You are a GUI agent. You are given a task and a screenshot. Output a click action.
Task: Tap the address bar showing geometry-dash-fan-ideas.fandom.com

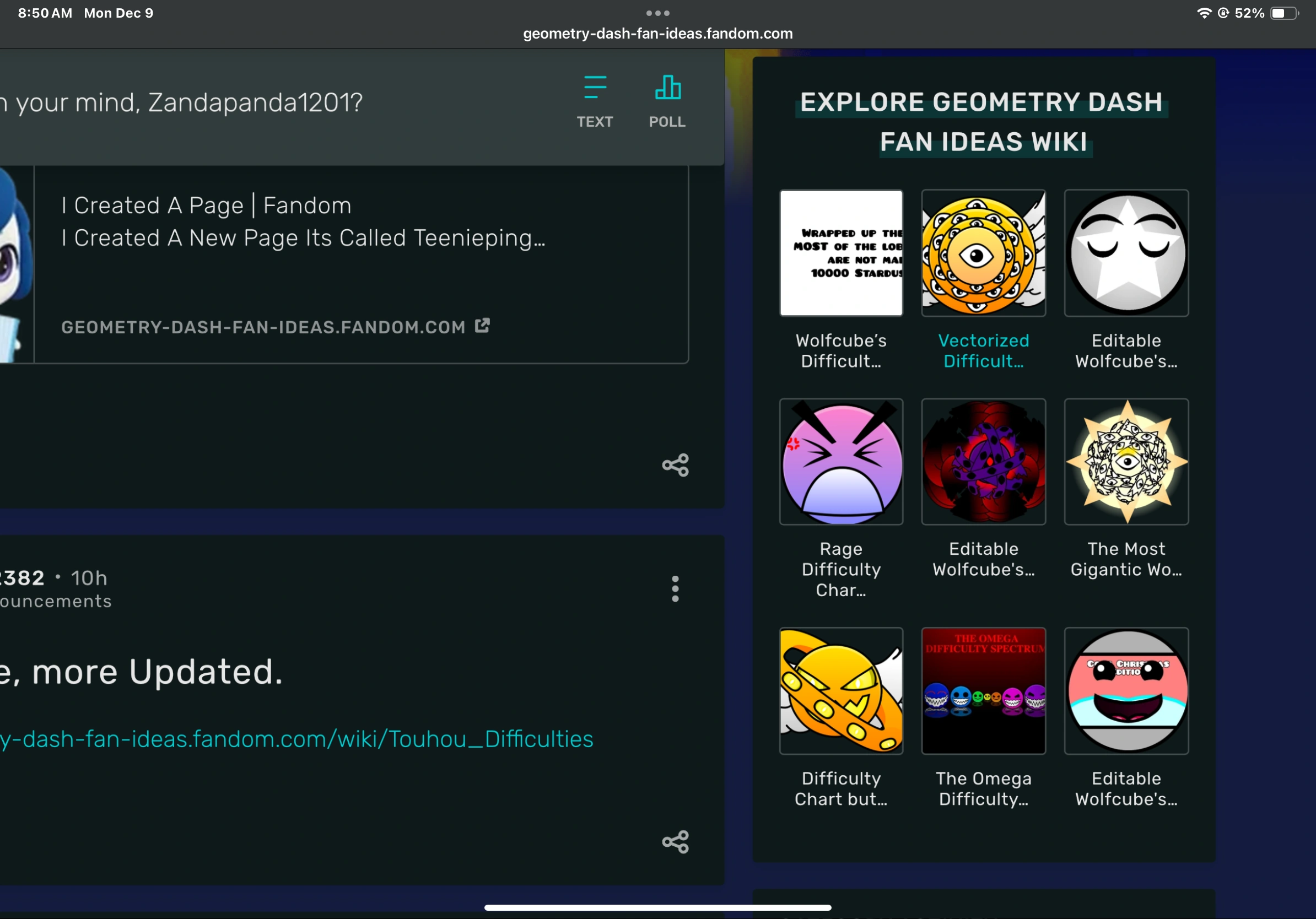(x=657, y=33)
